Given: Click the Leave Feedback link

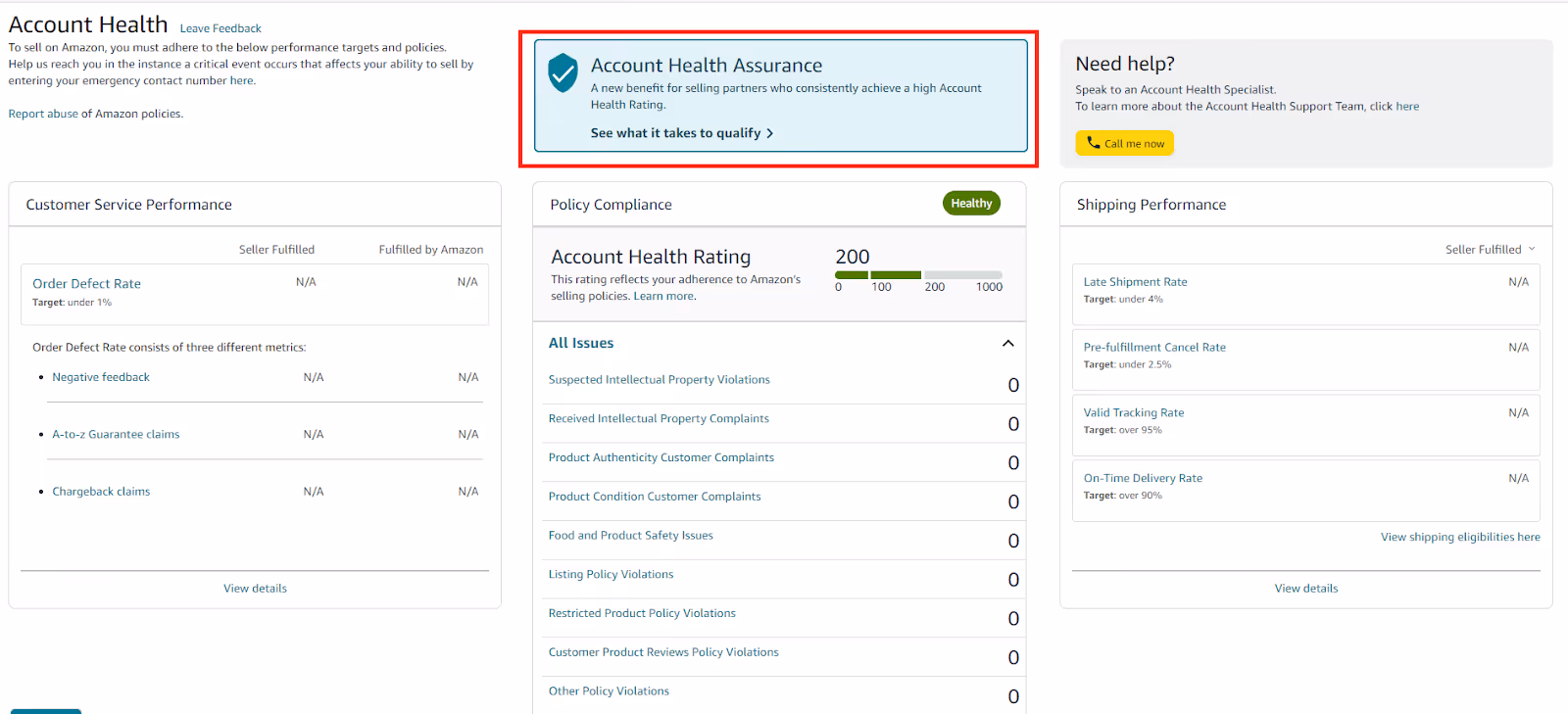Looking at the screenshot, I should coord(220,28).
